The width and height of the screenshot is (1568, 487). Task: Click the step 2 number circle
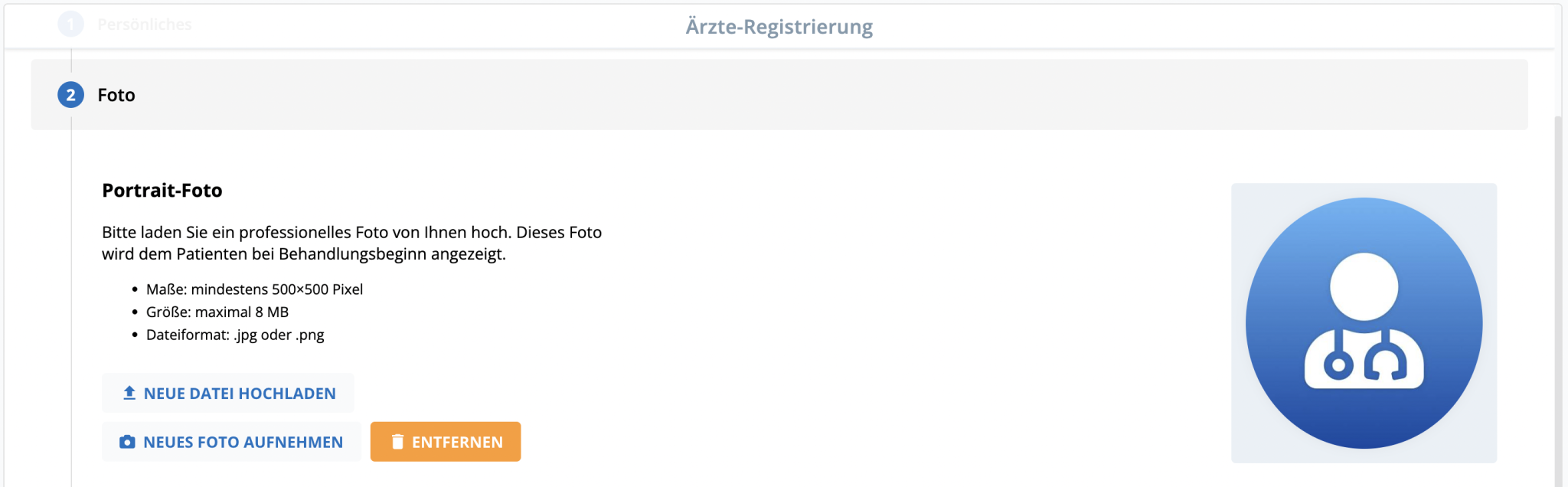tap(70, 95)
